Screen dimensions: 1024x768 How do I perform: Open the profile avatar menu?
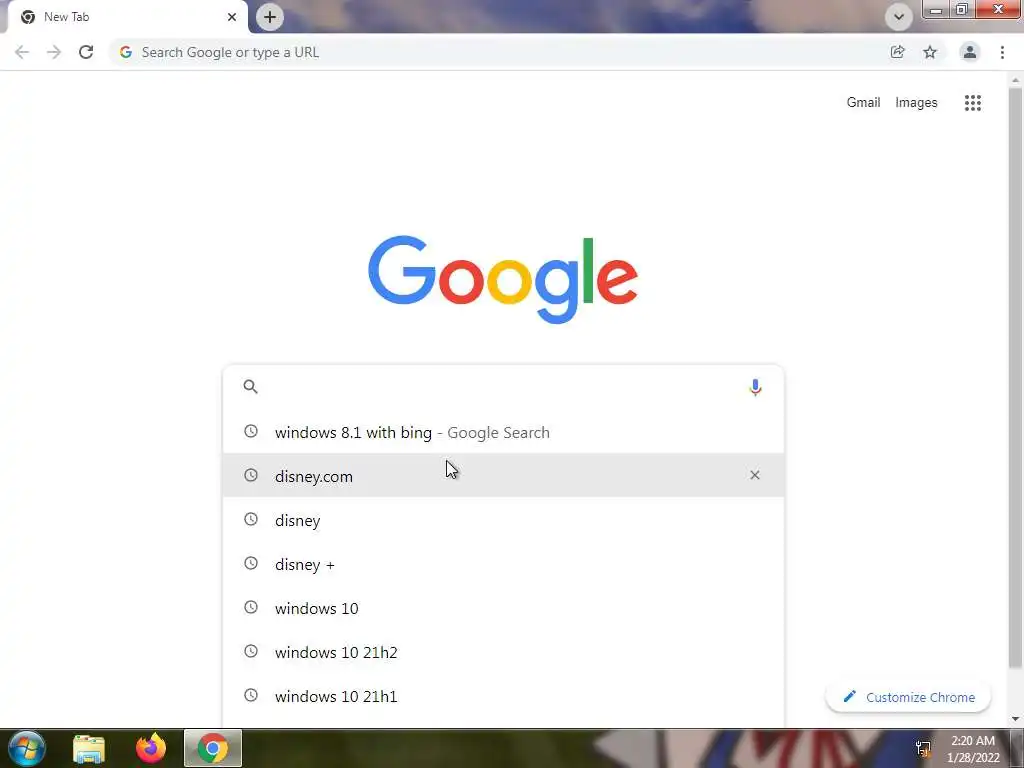click(970, 52)
